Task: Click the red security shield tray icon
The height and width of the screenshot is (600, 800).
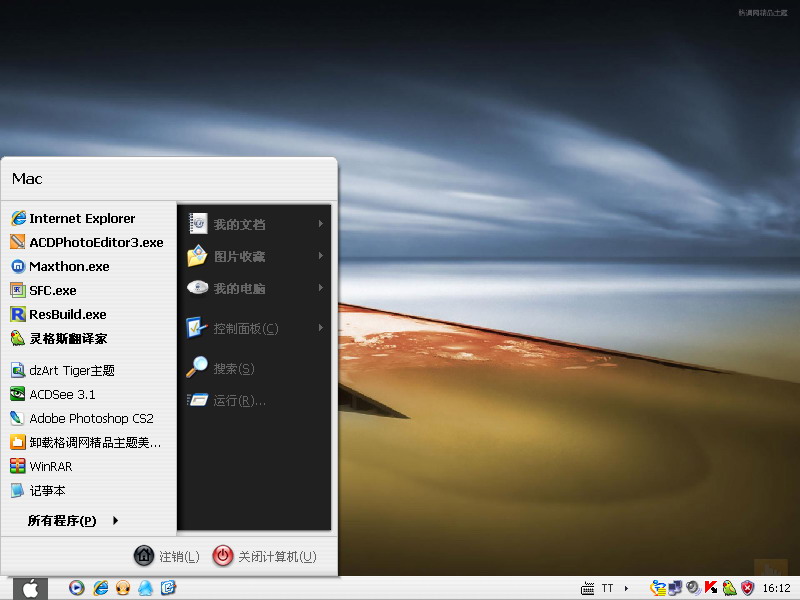Action: (x=747, y=588)
